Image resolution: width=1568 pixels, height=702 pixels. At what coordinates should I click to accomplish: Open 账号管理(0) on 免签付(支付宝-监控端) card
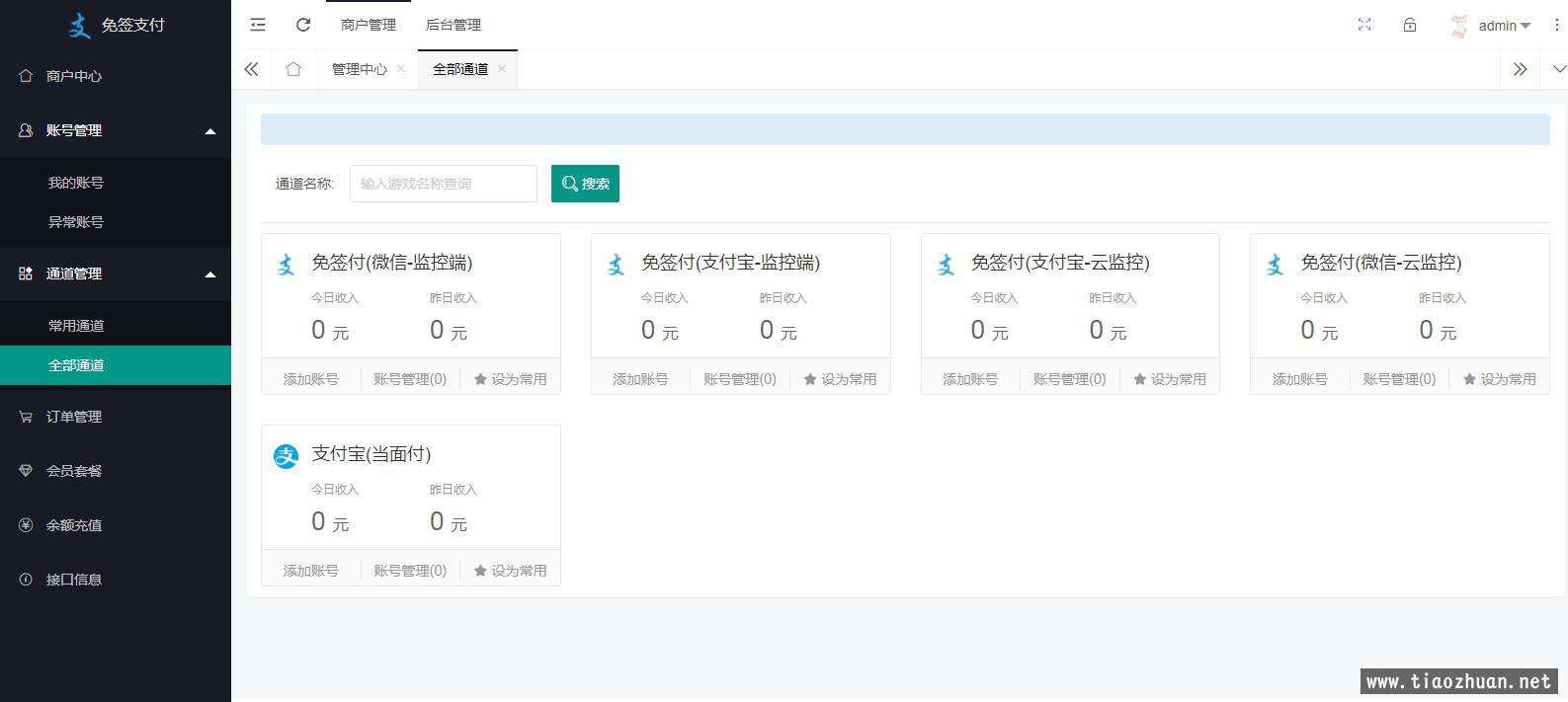[x=740, y=379]
